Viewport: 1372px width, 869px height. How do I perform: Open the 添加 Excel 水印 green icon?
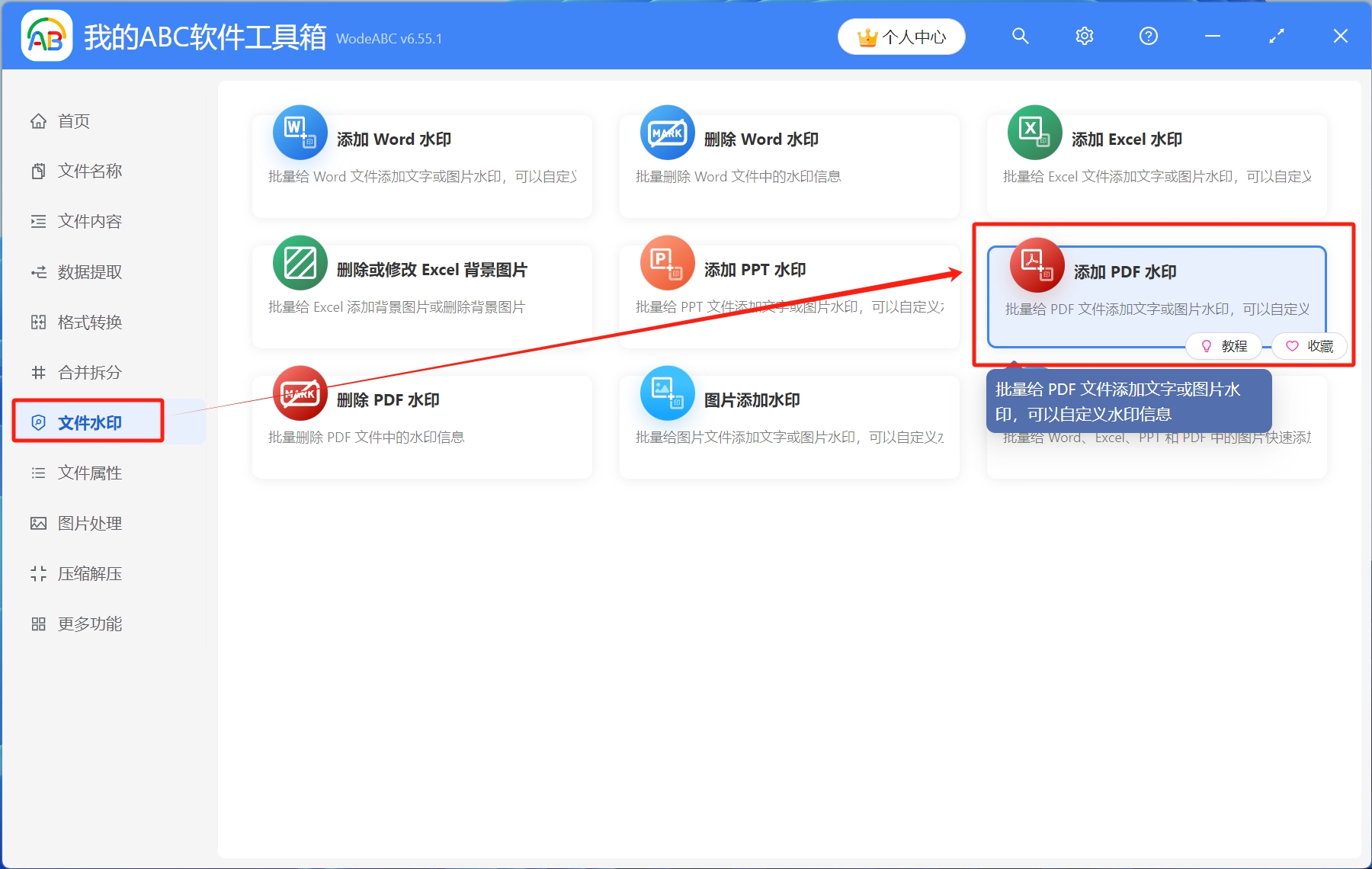coord(1034,133)
